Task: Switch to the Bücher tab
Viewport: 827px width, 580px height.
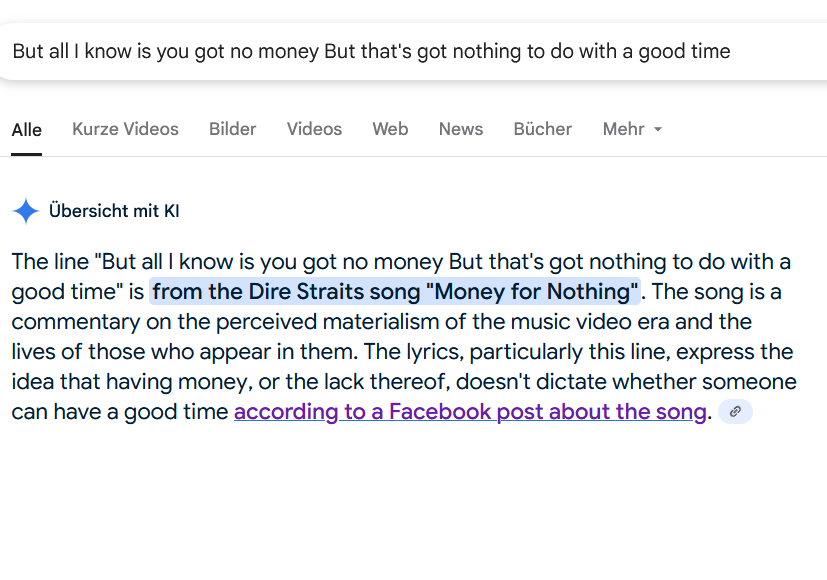Action: [x=543, y=129]
